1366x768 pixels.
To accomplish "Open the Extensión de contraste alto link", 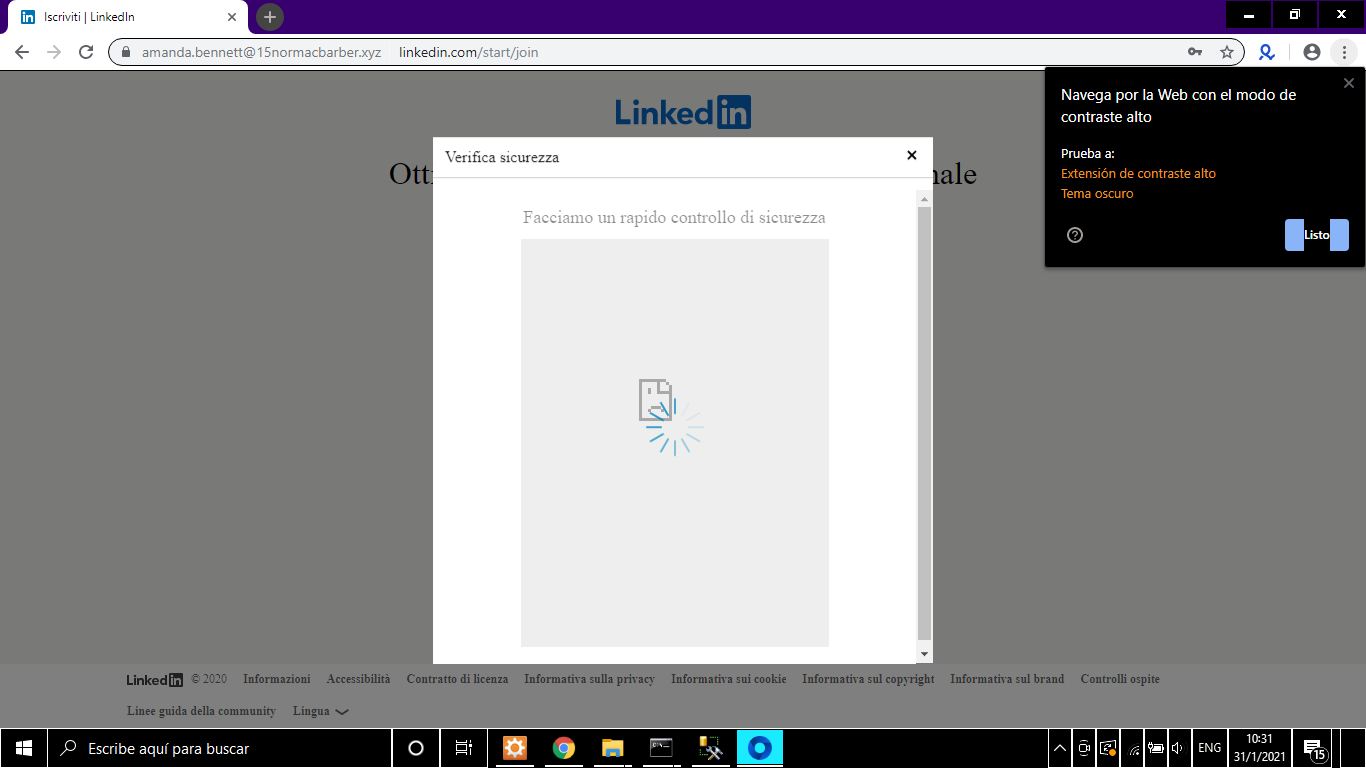I will point(1138,174).
